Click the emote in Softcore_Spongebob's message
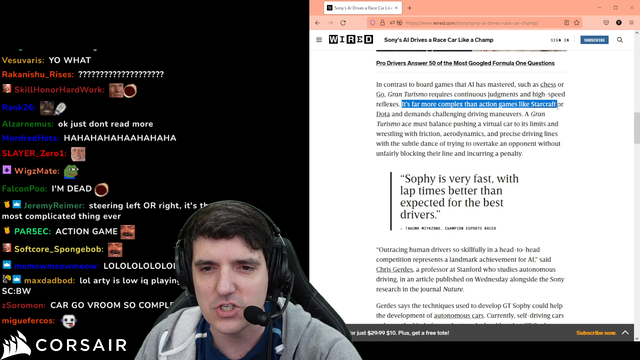640x360 pixels. pos(115,250)
